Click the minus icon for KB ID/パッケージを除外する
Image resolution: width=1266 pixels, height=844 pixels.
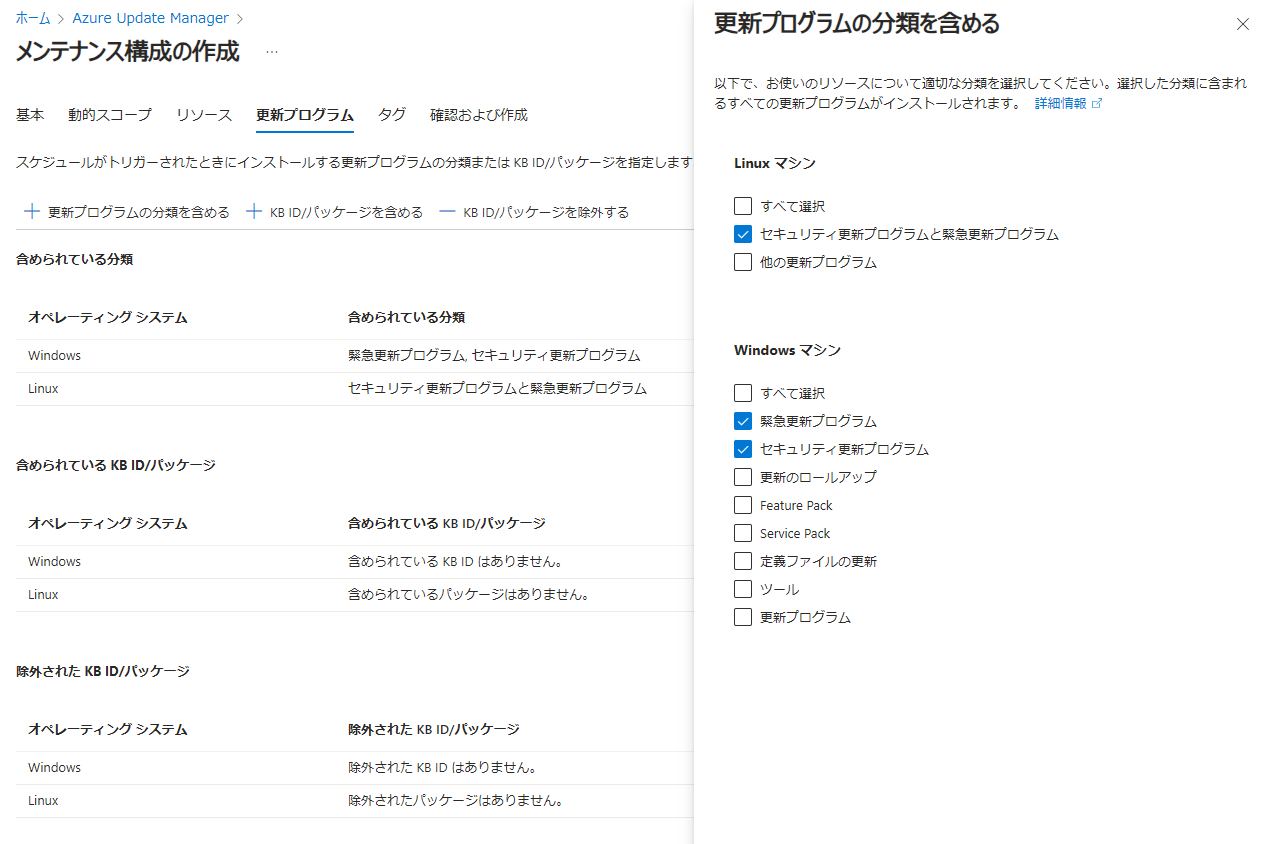point(448,211)
